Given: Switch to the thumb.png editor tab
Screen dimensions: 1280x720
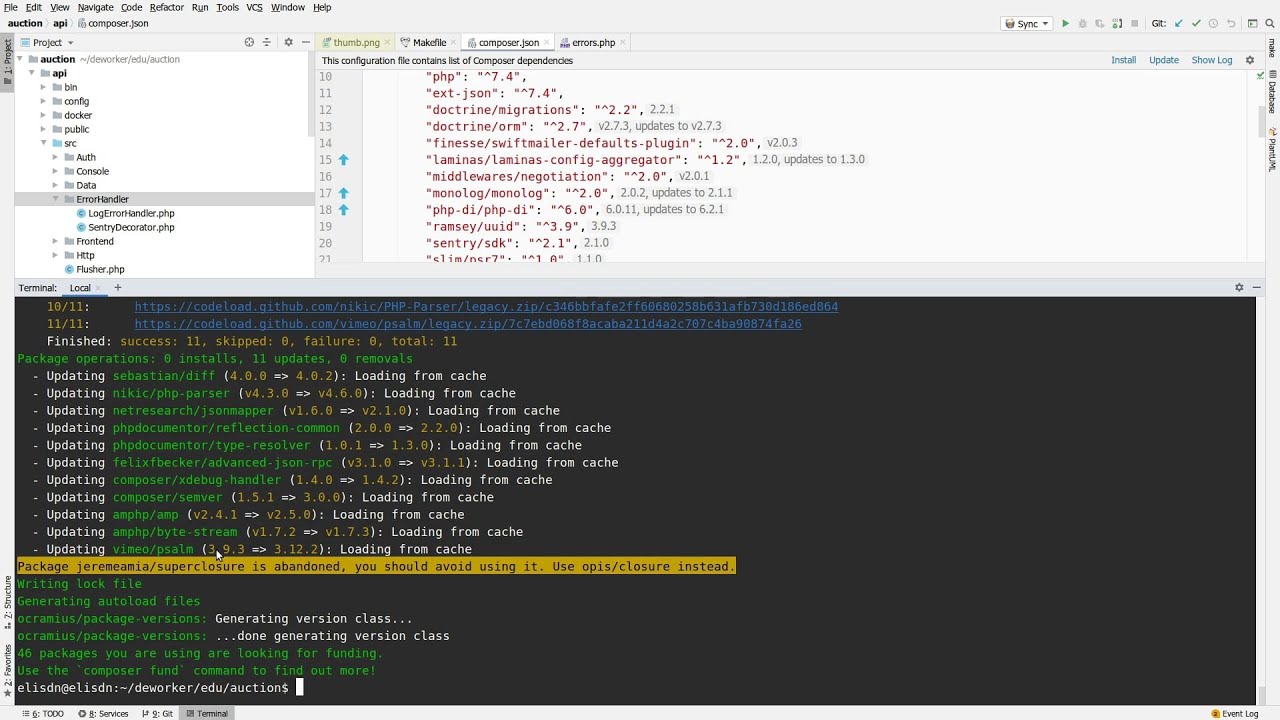Looking at the screenshot, I should [356, 43].
